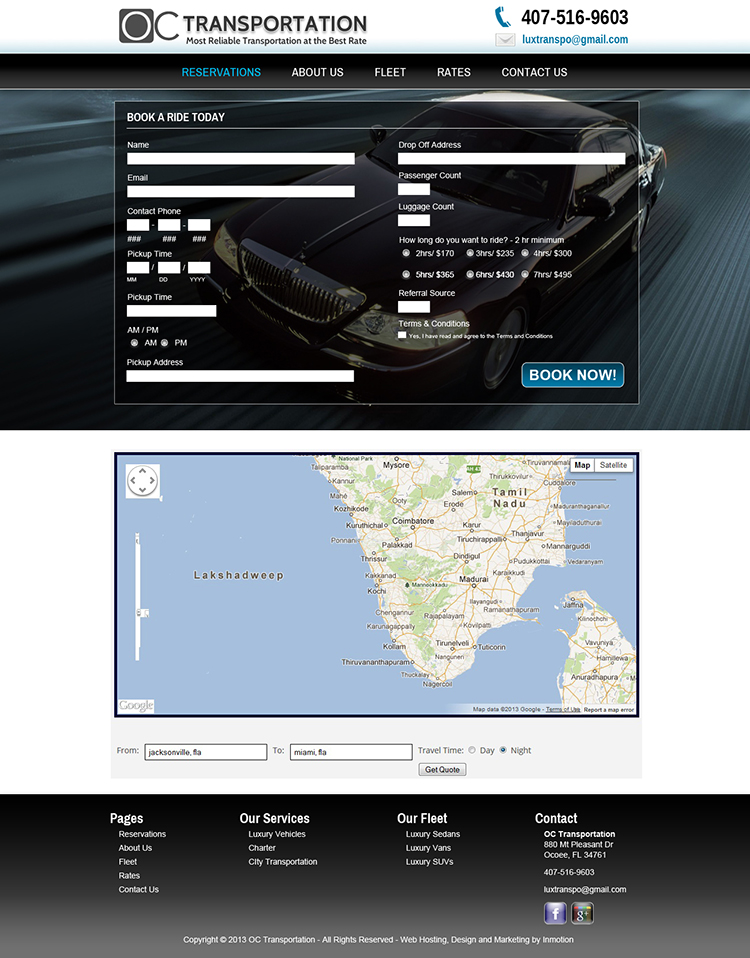Switch the map to Satellite view
This screenshot has width=750, height=958.
(x=613, y=465)
